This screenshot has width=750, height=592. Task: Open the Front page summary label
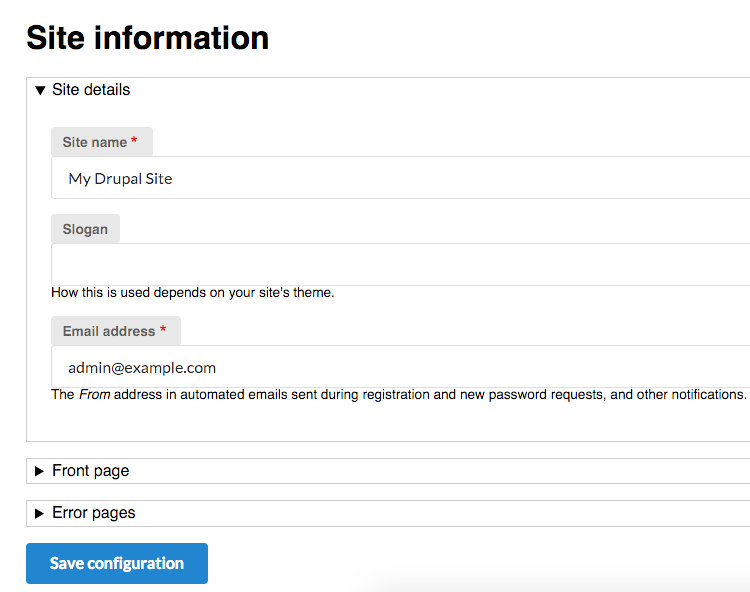(90, 471)
